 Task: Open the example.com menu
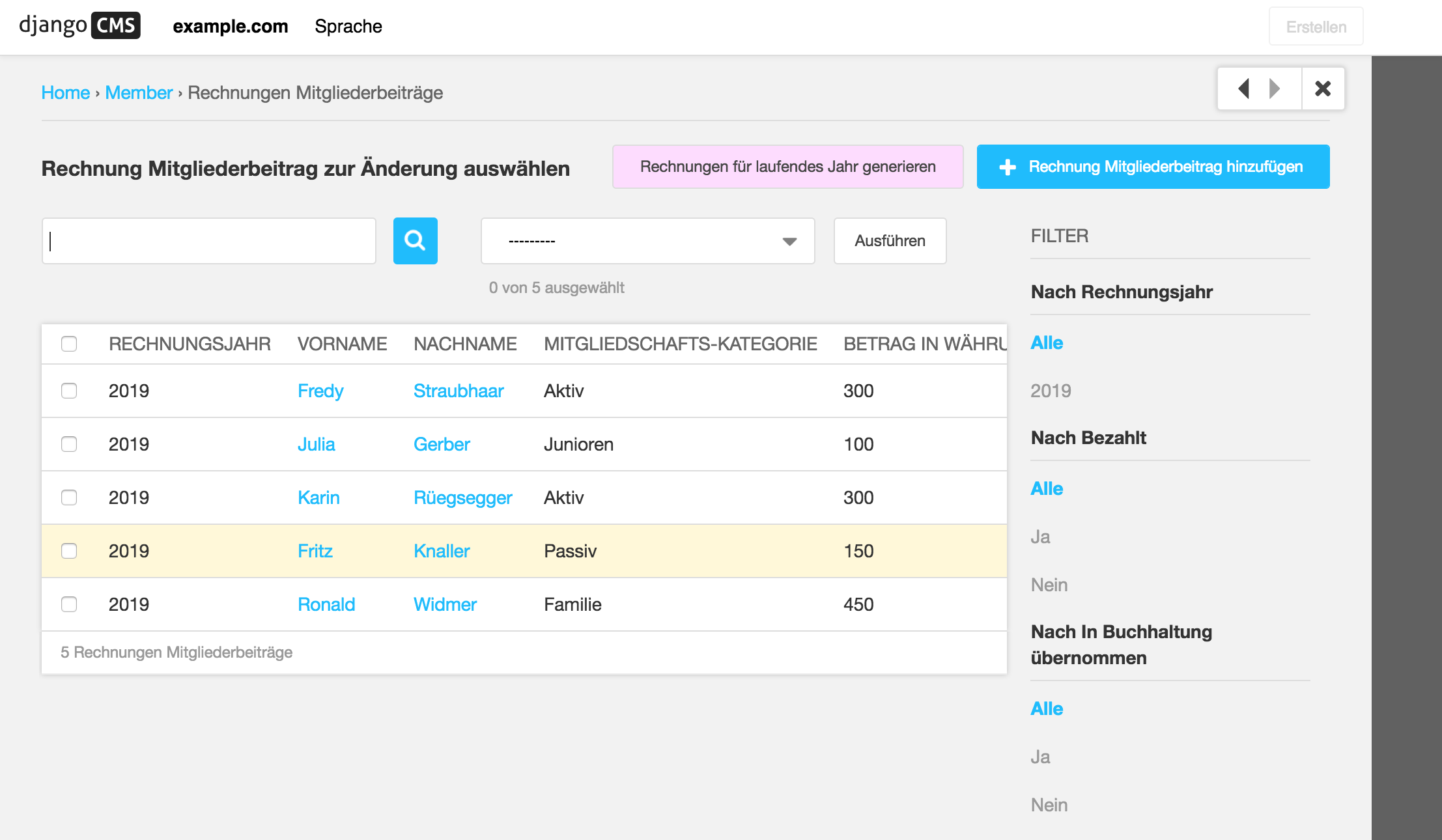[x=231, y=27]
